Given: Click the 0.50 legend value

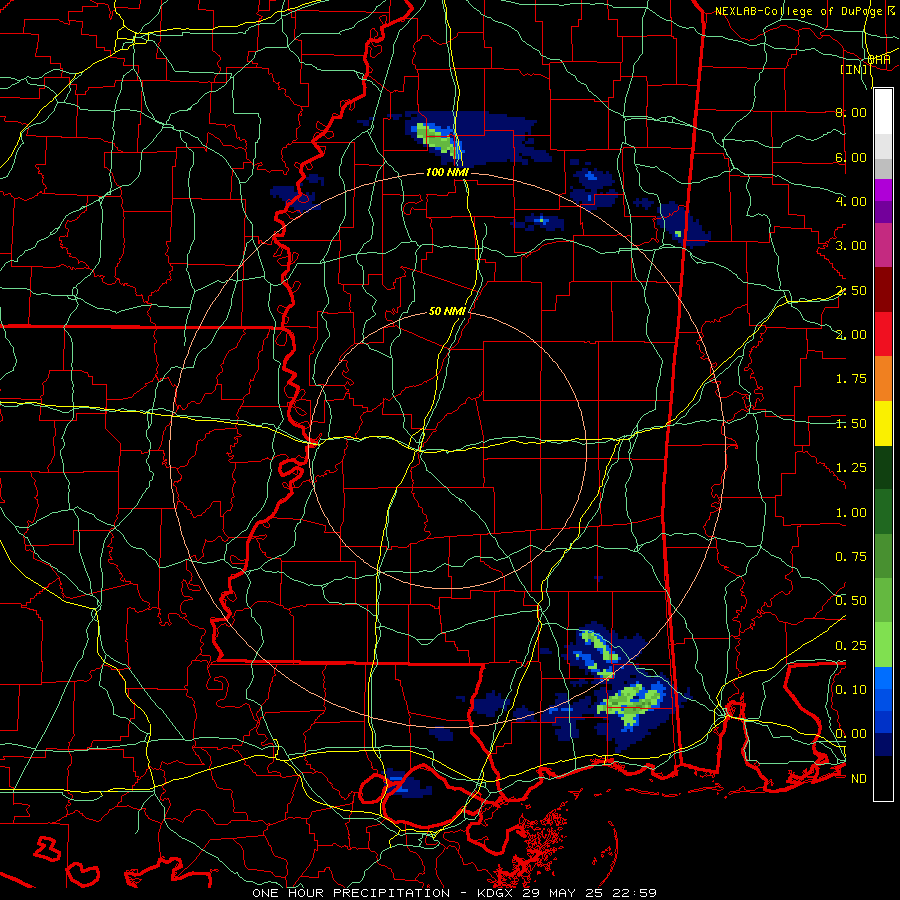Looking at the screenshot, I should pos(851,601).
